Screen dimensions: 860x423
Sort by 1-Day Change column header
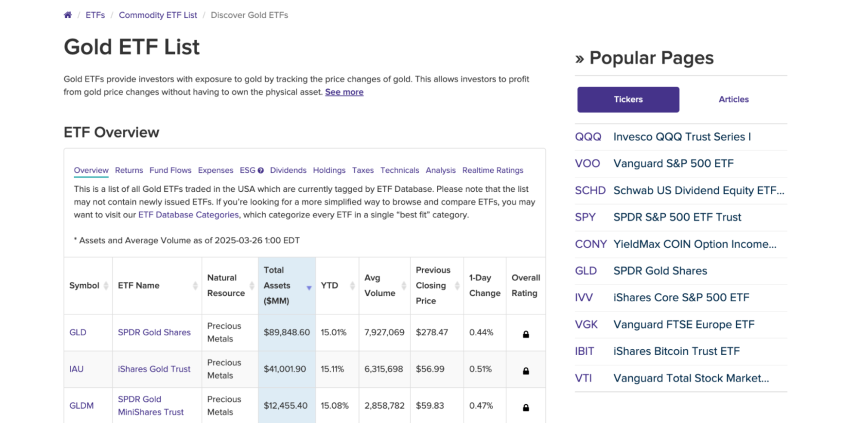pyautogui.click(x=485, y=286)
